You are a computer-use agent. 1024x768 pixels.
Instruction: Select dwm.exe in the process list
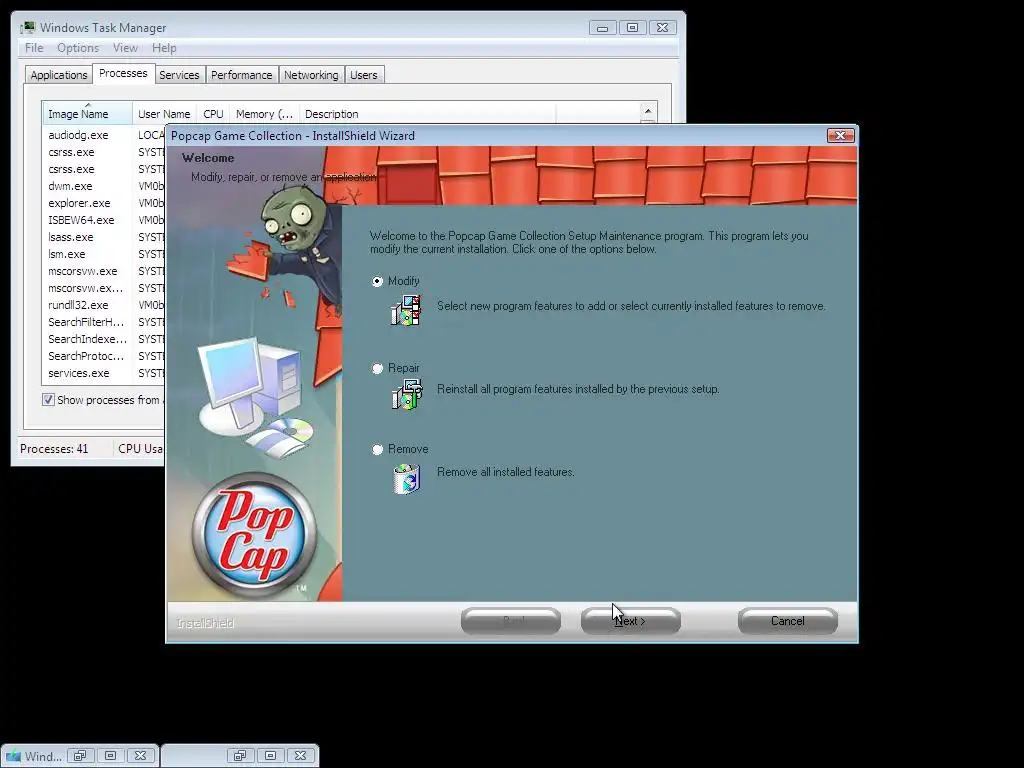(x=71, y=186)
